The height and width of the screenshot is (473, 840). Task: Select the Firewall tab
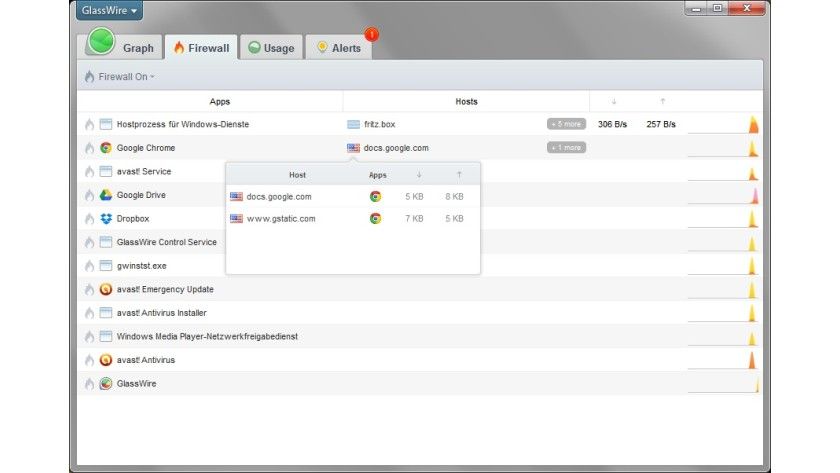click(201, 48)
